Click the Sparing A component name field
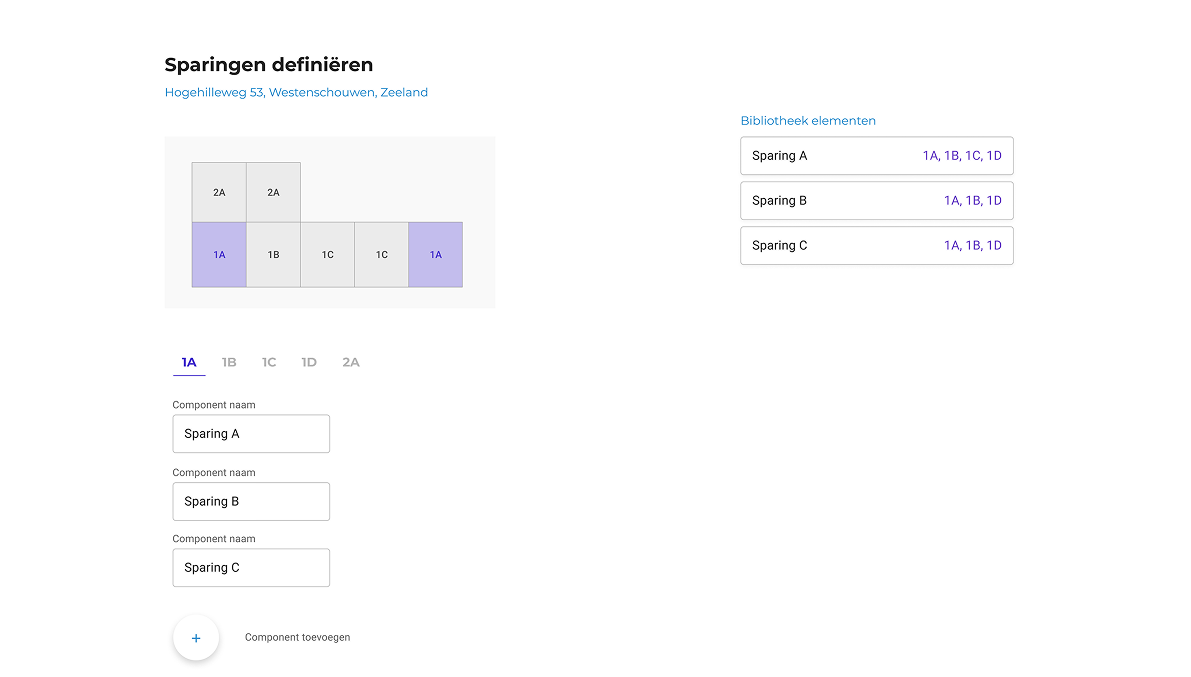 point(251,434)
